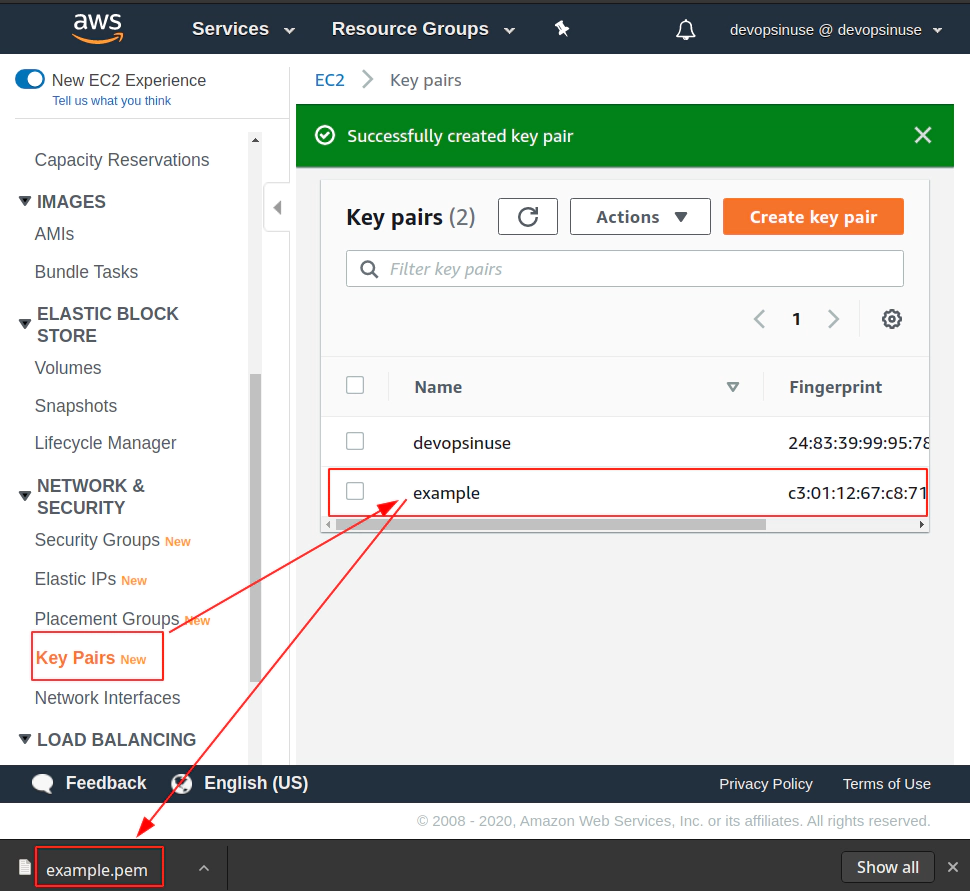
Task: Refresh the key pairs list
Action: [528, 217]
